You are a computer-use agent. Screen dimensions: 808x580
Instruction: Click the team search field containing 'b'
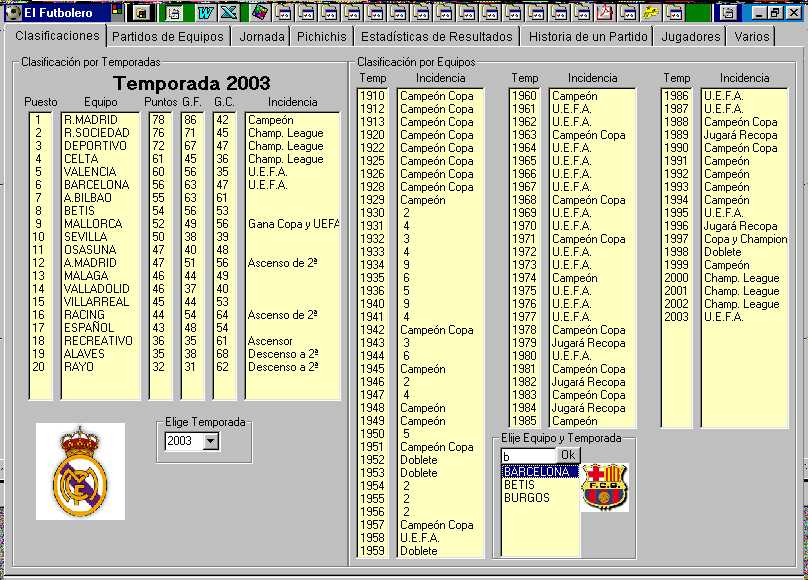528,456
